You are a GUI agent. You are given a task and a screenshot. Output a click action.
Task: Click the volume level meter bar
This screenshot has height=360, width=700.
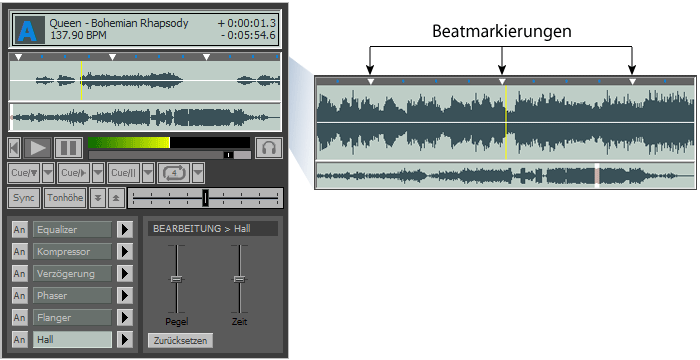point(169,142)
